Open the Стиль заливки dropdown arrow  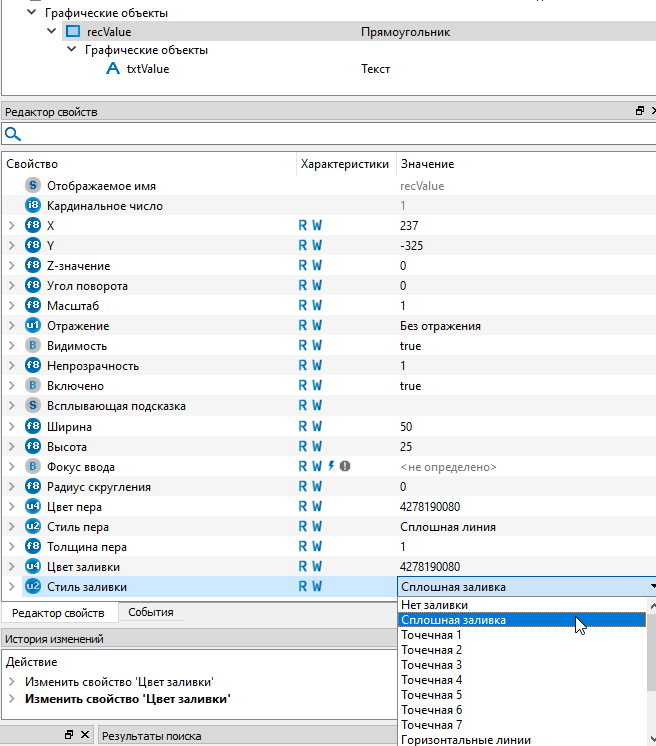652,587
